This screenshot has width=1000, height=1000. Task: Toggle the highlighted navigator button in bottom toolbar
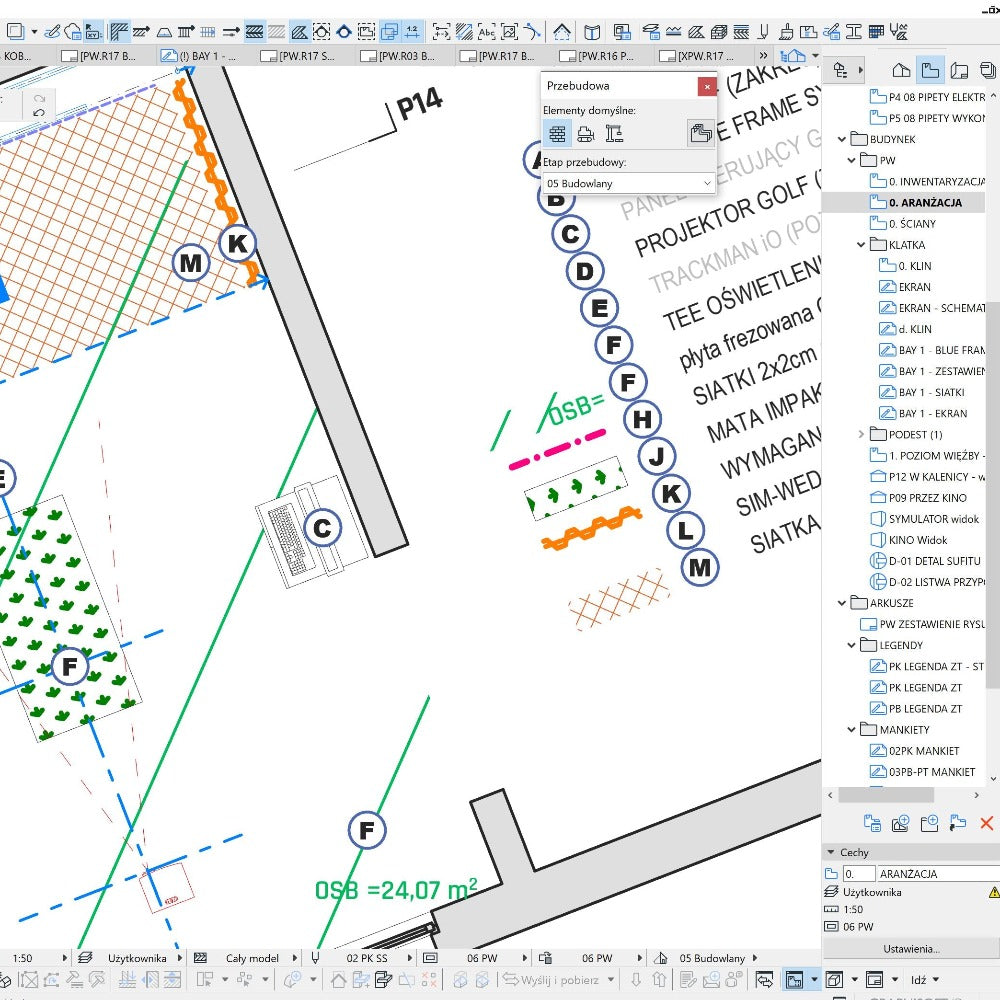pos(793,979)
